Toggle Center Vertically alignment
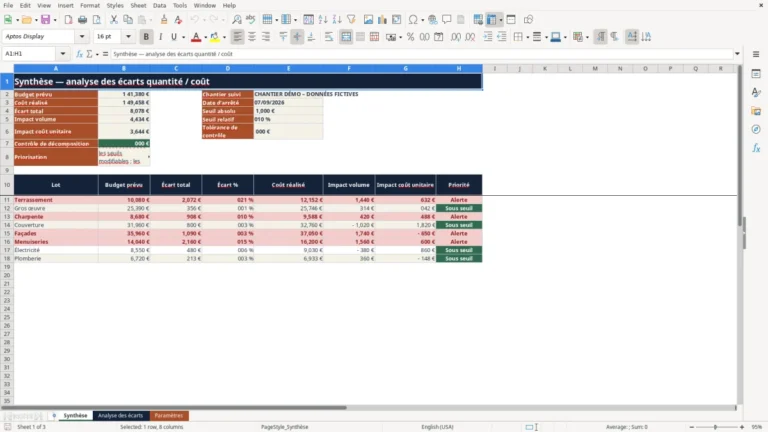The image size is (768, 432). coord(297,37)
